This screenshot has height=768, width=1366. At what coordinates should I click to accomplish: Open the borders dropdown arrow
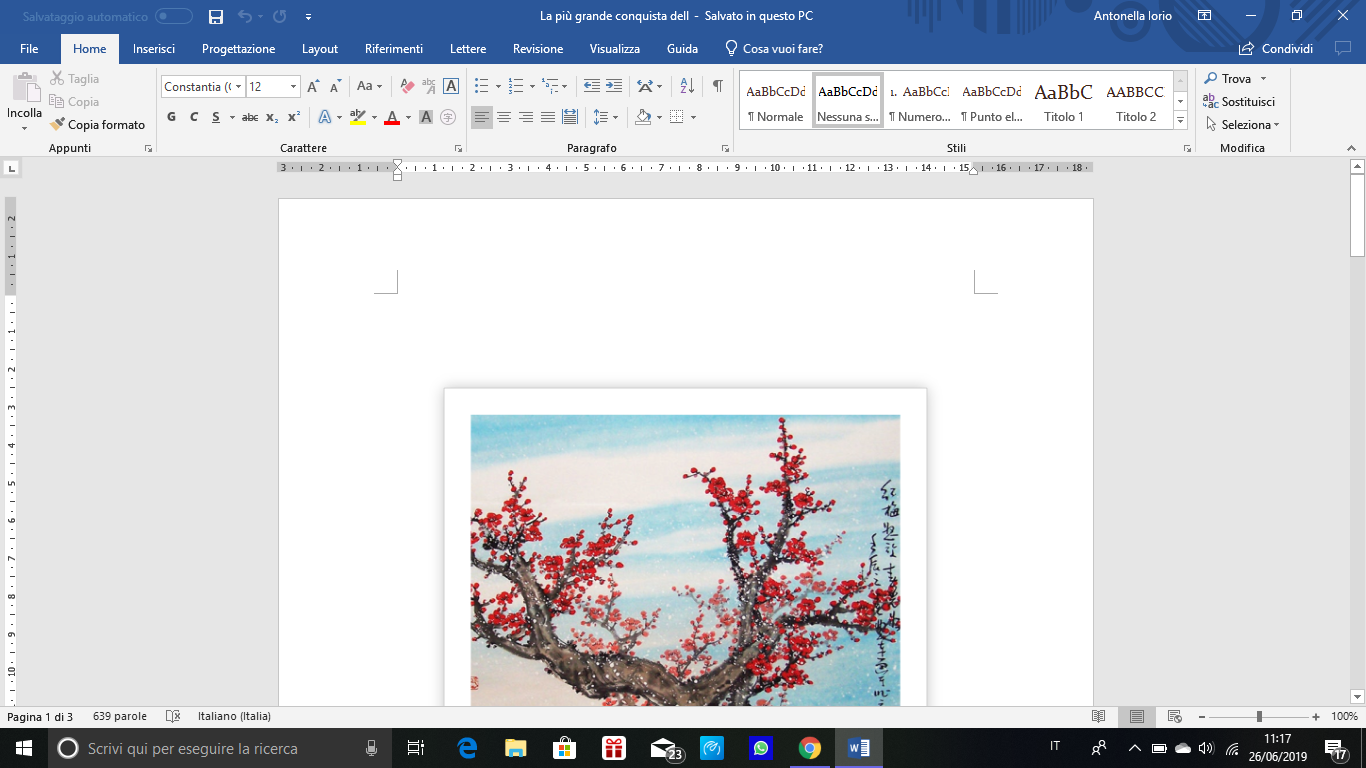[x=693, y=117]
